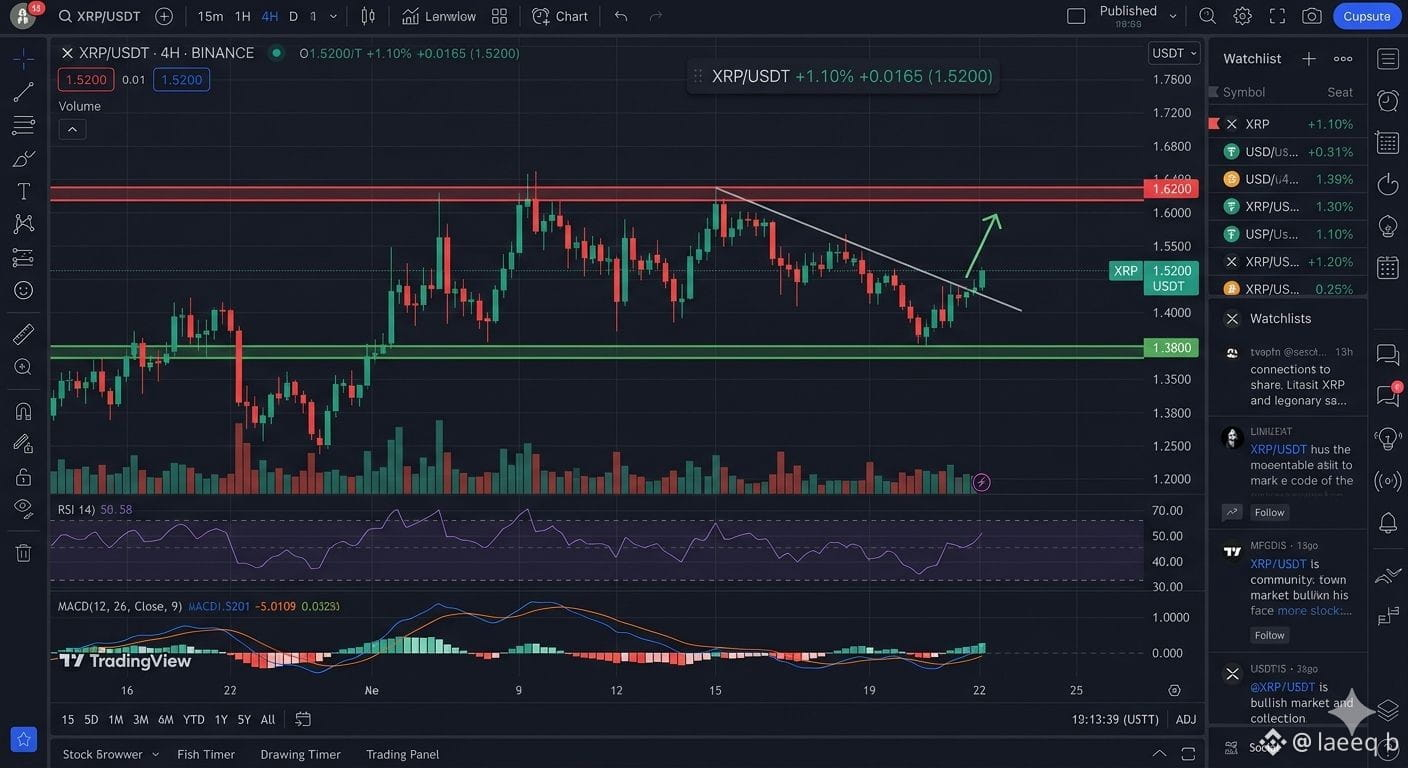The width and height of the screenshot is (1408, 768).
Task: Follow the MFGDIS idea author
Action: (x=1270, y=635)
